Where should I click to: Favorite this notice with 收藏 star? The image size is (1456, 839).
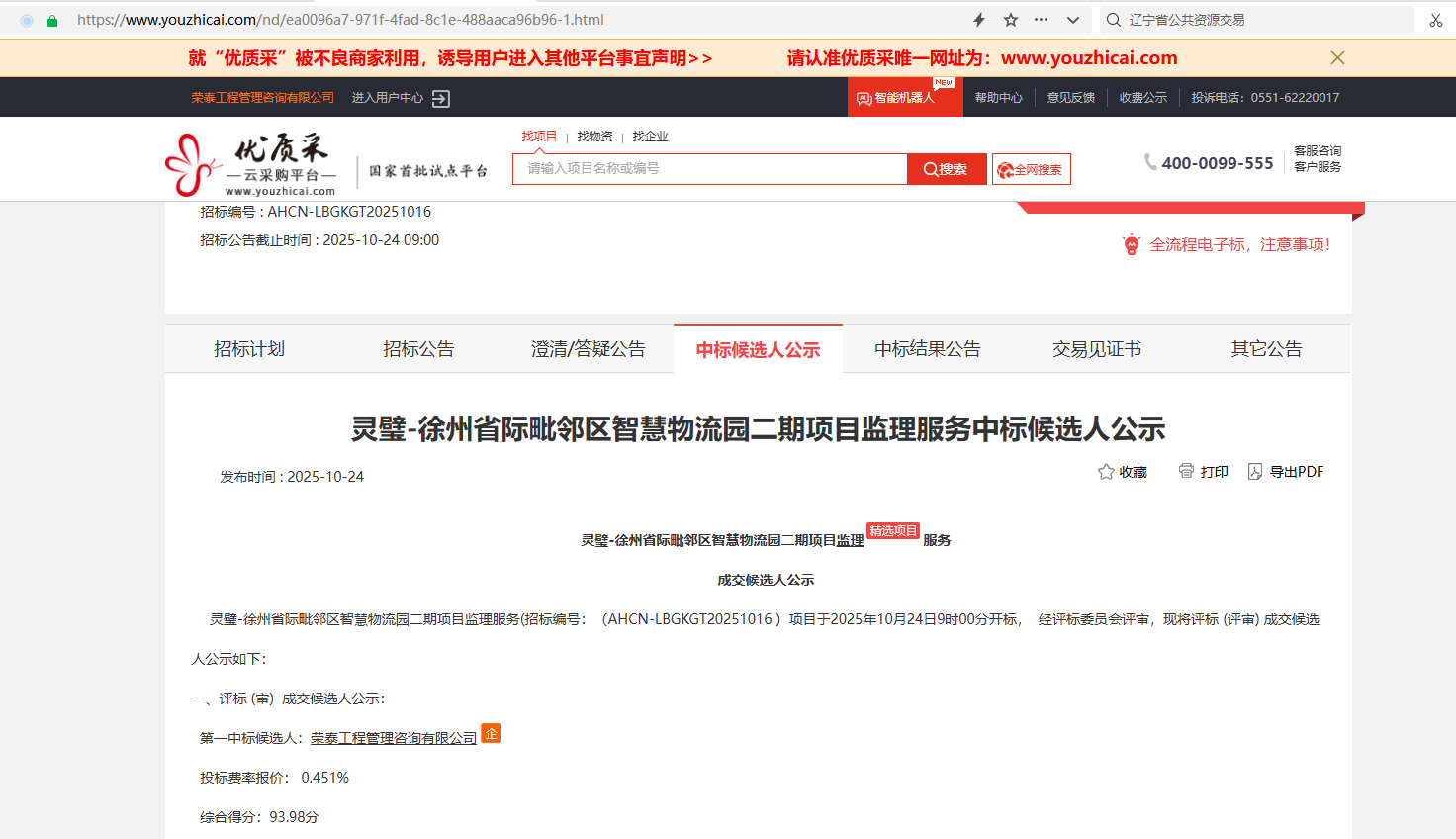click(x=1107, y=472)
